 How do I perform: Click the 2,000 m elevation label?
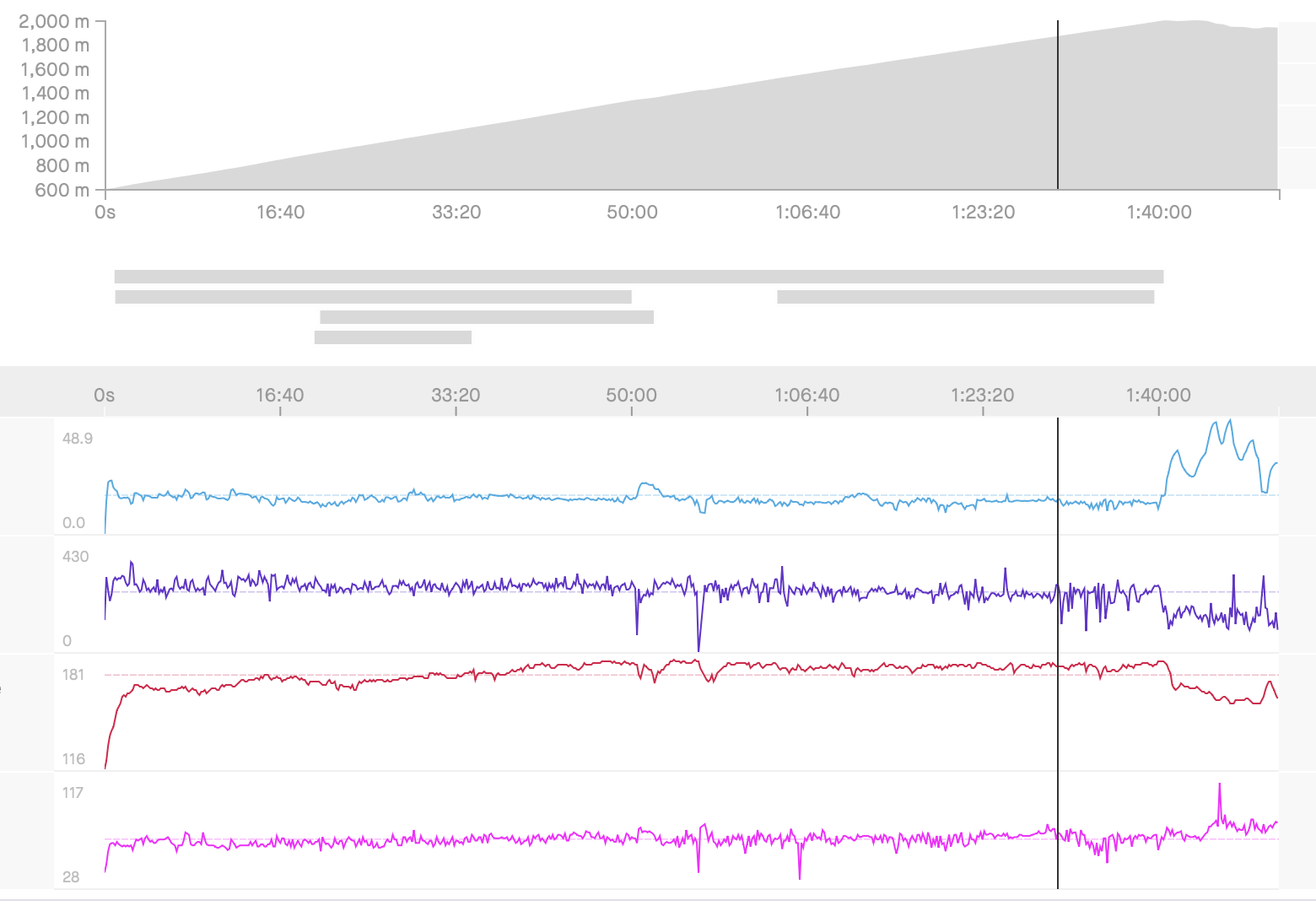(54, 21)
